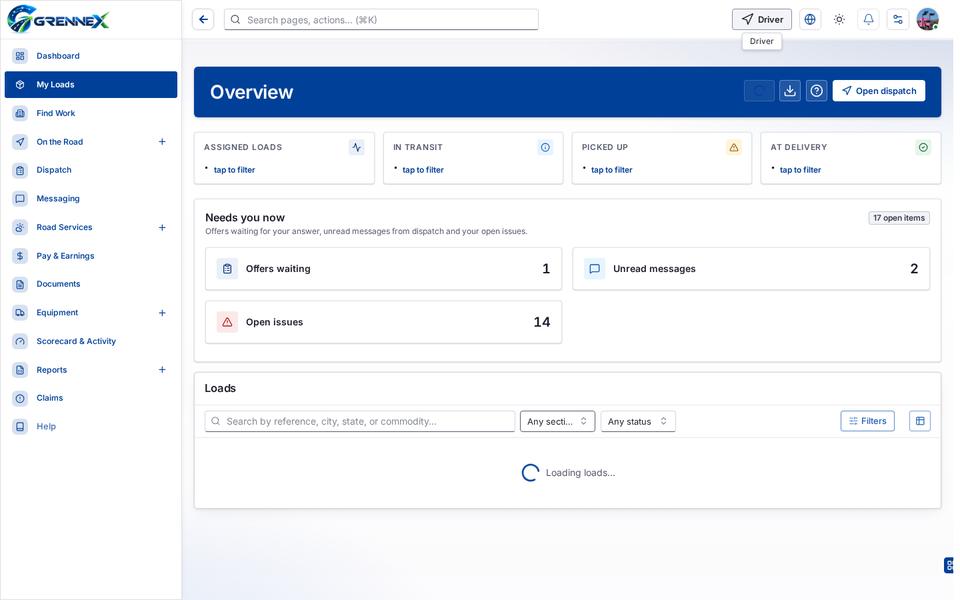
Task: Filter by the At Delivery card
Action: click(850, 158)
